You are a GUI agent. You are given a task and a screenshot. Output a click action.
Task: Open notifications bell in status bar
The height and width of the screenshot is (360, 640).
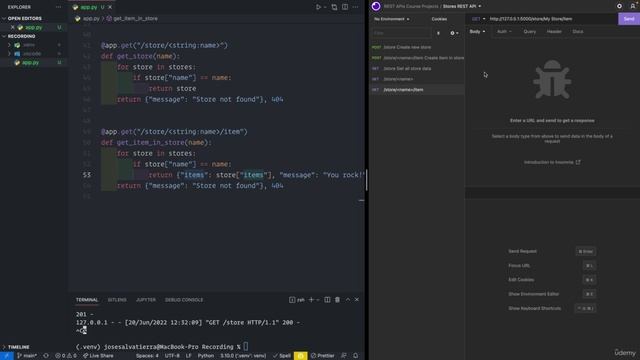pos(356,356)
